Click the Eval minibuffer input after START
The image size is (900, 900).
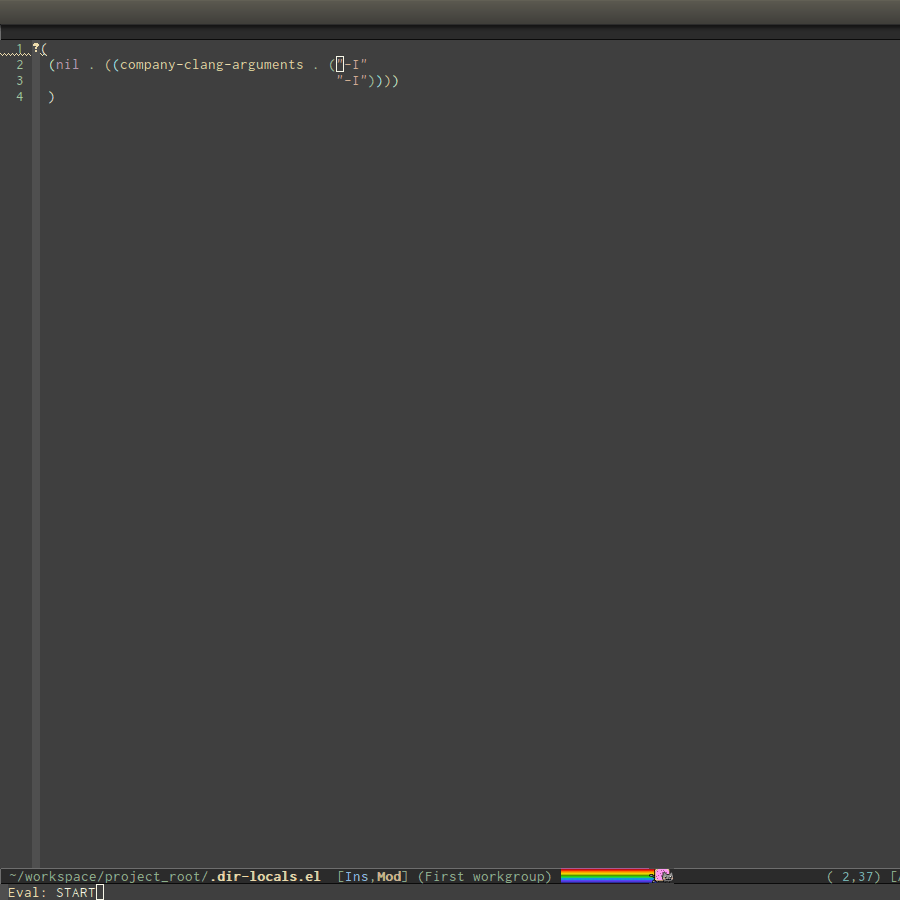(x=100, y=892)
